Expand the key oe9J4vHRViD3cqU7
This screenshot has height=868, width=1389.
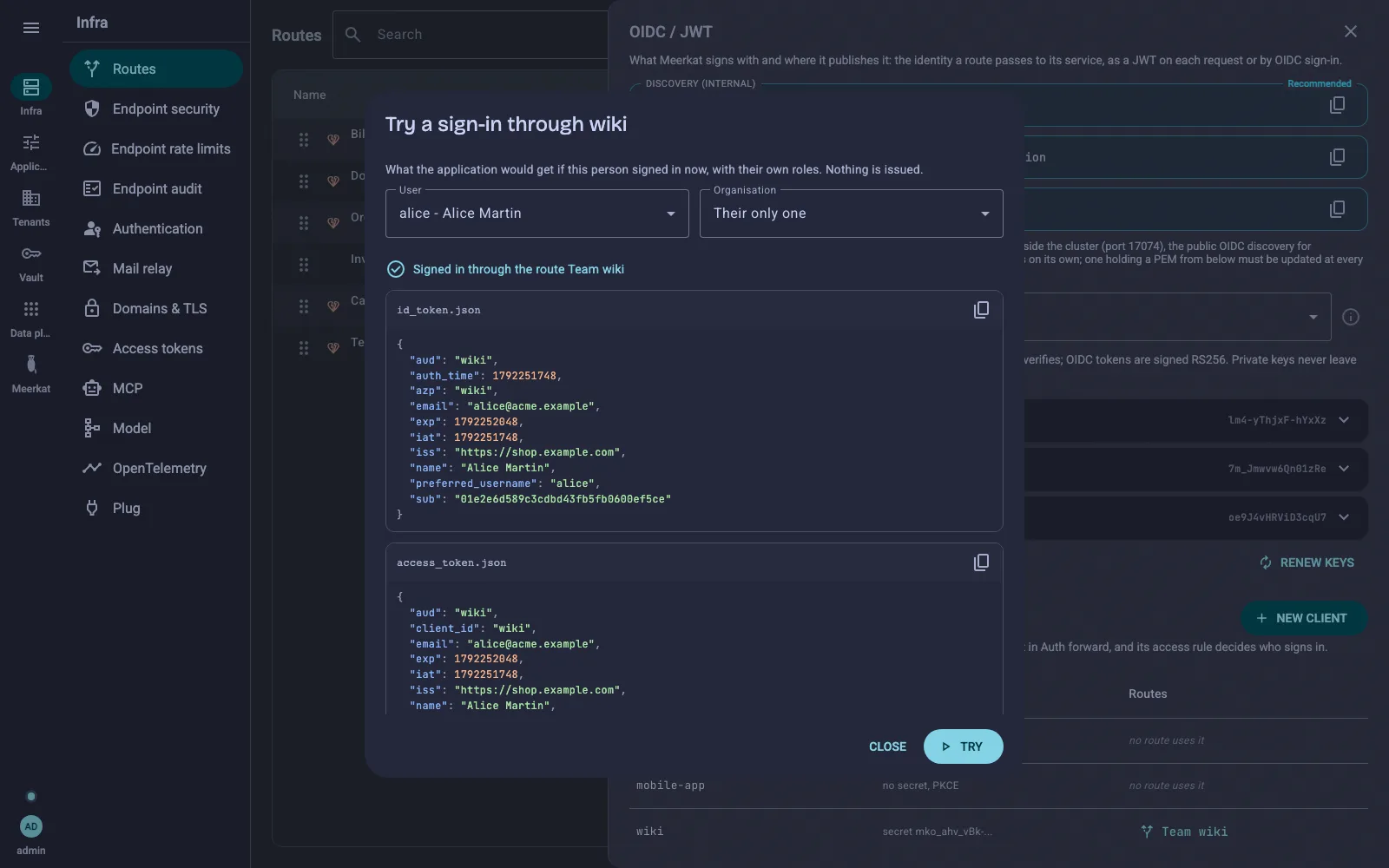[x=1344, y=517]
